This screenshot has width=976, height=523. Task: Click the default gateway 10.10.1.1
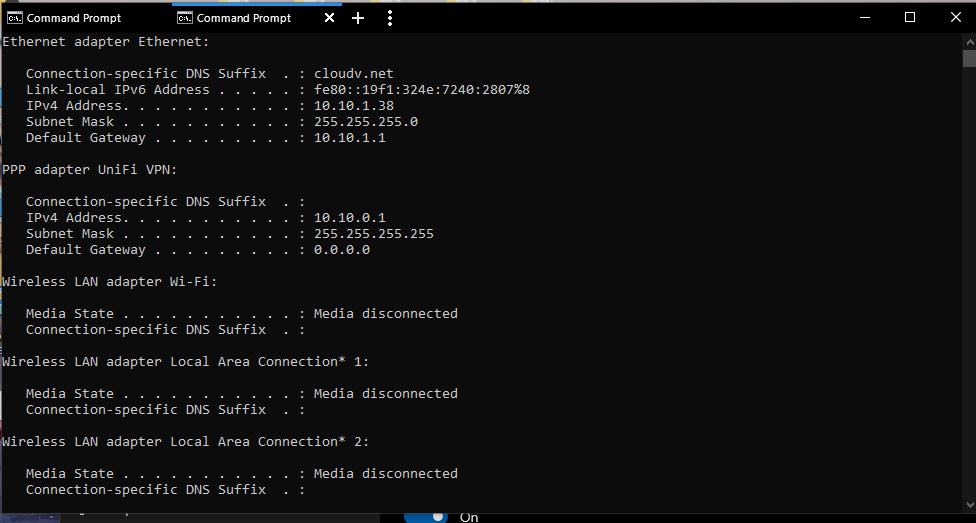pos(349,138)
